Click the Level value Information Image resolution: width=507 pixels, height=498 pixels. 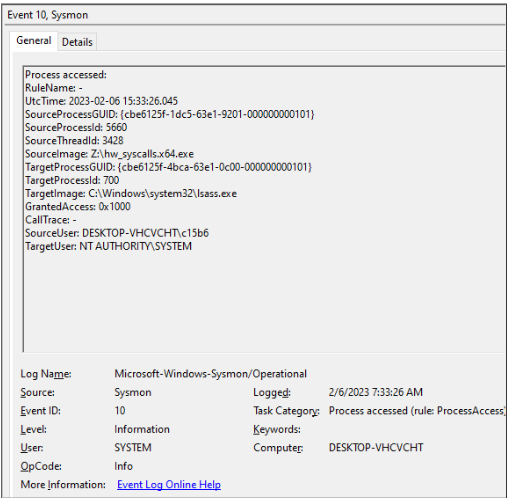pos(142,429)
